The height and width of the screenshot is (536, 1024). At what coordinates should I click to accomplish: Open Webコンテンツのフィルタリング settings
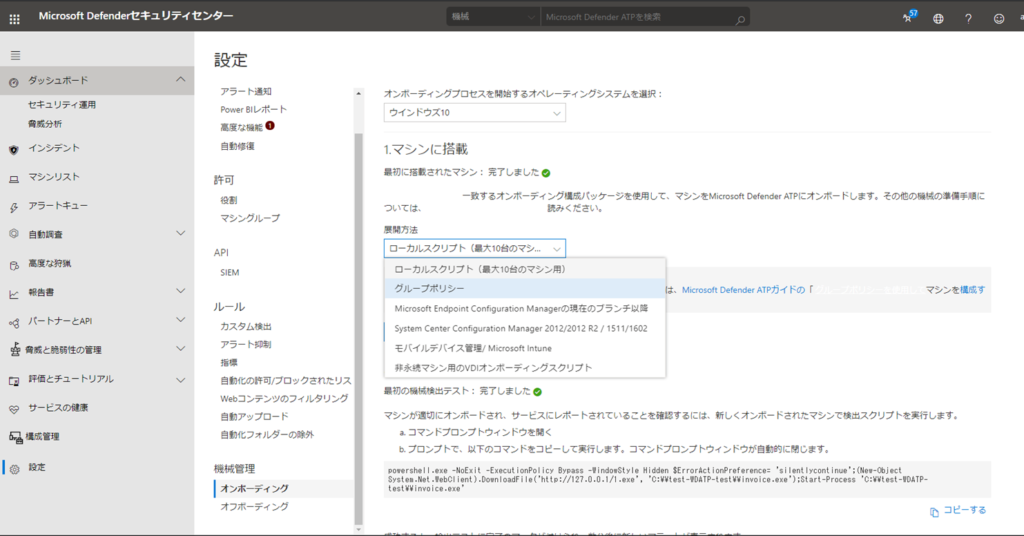point(284,398)
